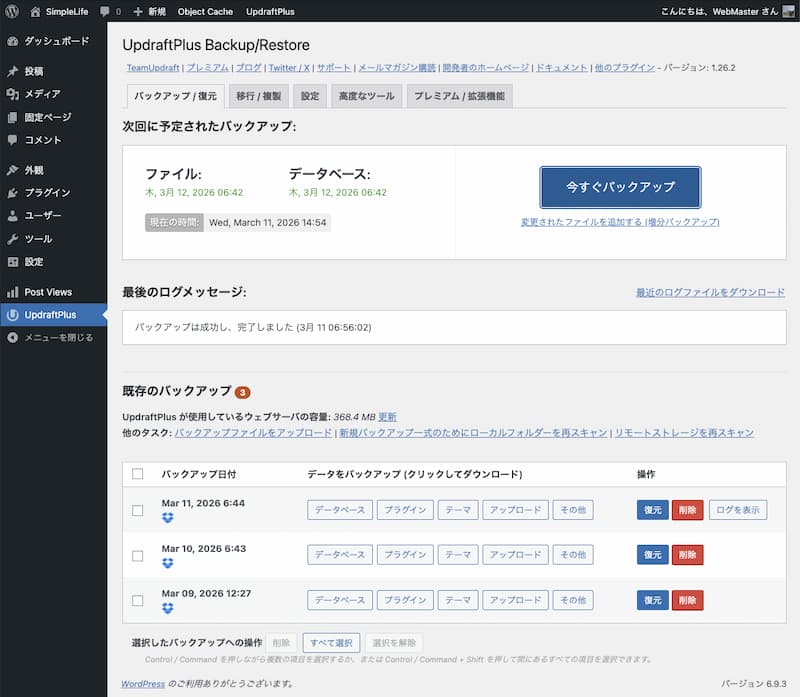Click the Dashboard gauge icon in sidebar

12,42
